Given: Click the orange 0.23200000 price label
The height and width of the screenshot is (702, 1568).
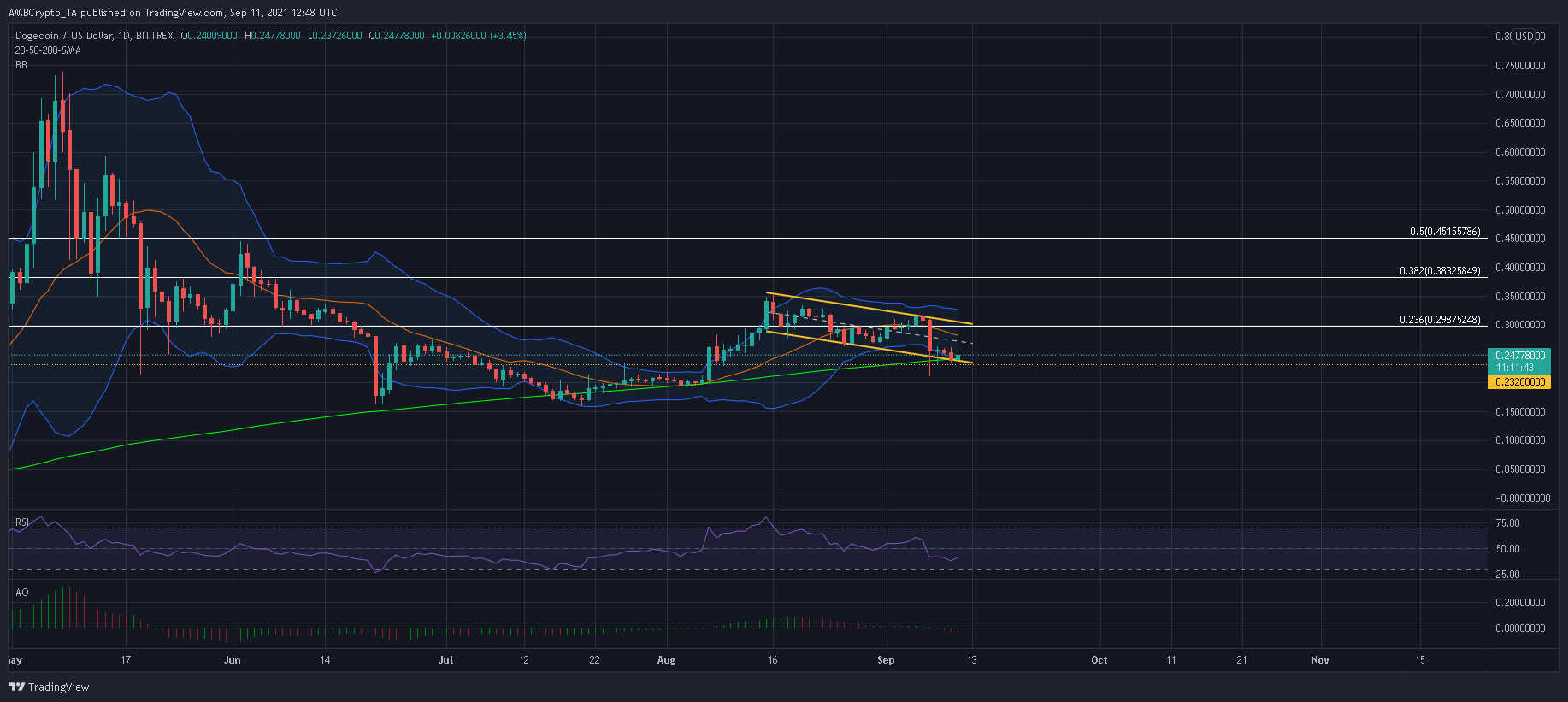Looking at the screenshot, I should tap(1519, 382).
